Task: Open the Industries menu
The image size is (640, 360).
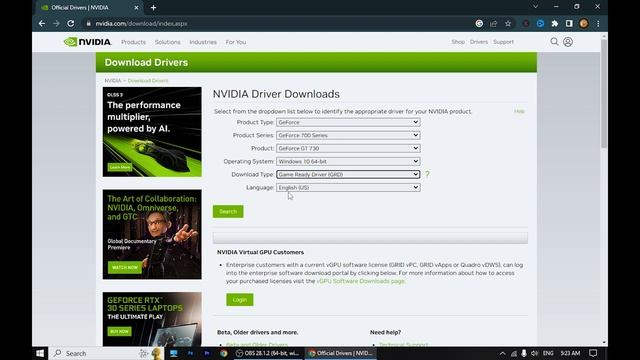Action: [x=203, y=42]
